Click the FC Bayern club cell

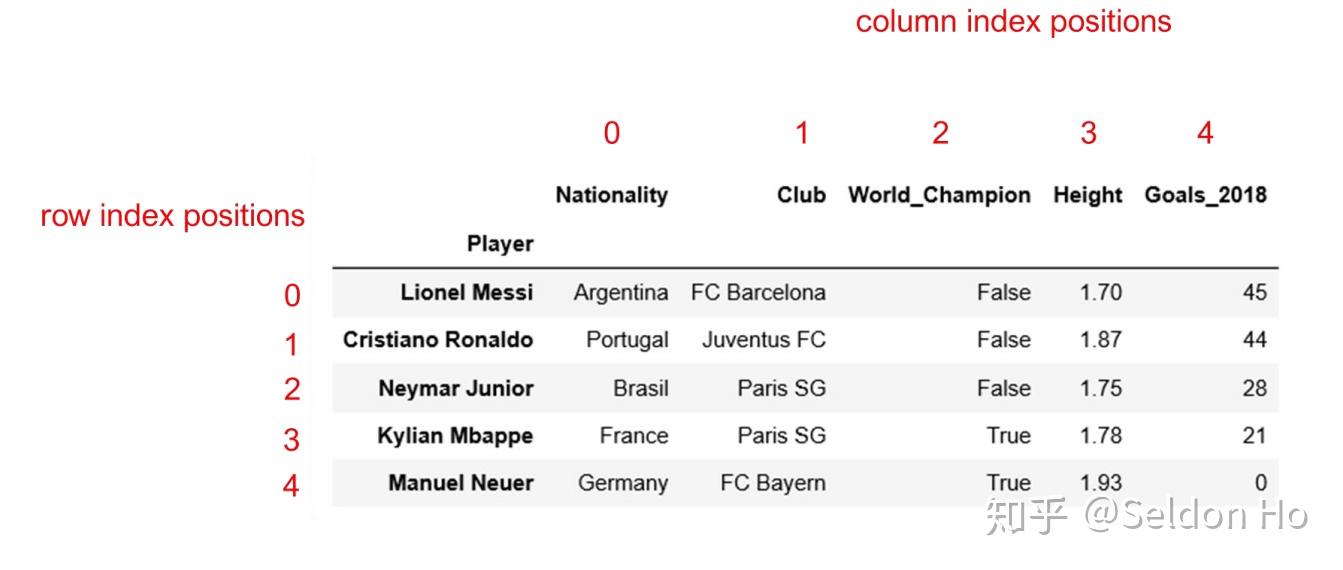(x=773, y=483)
